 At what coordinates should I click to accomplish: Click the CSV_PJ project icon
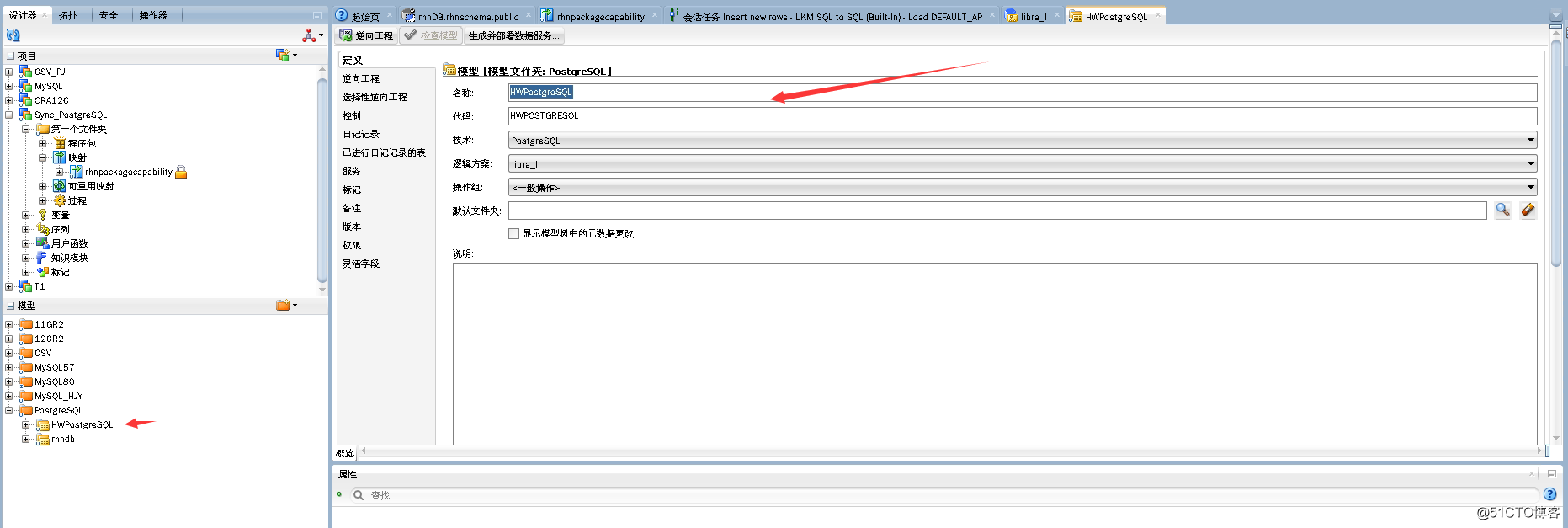coord(26,72)
